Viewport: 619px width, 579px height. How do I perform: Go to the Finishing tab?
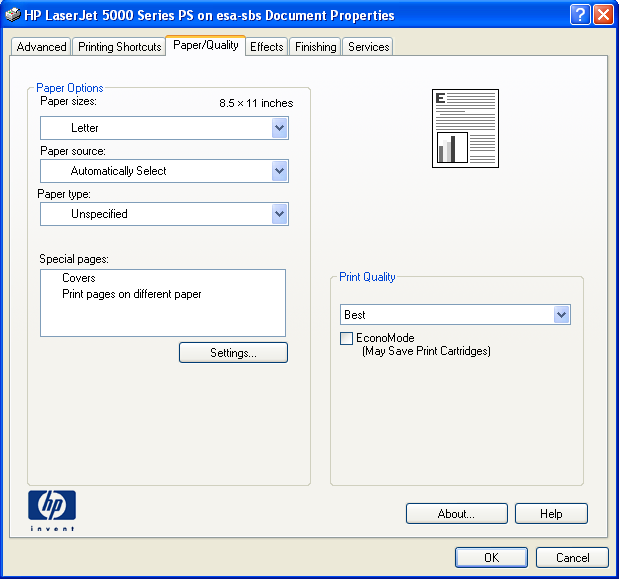point(315,47)
